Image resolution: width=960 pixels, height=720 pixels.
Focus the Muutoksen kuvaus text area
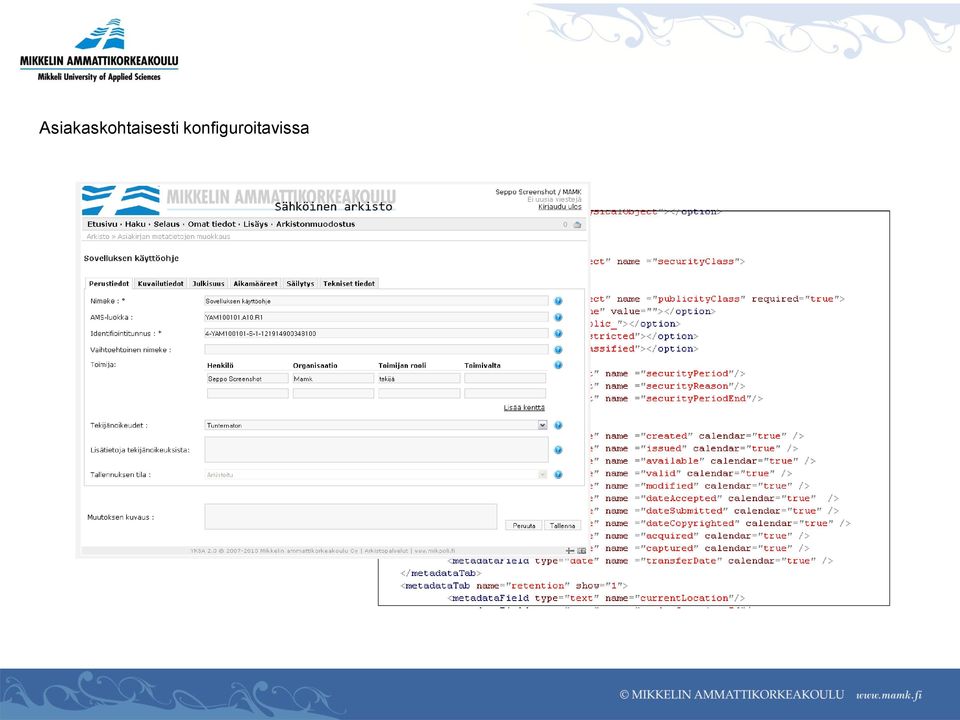point(351,517)
